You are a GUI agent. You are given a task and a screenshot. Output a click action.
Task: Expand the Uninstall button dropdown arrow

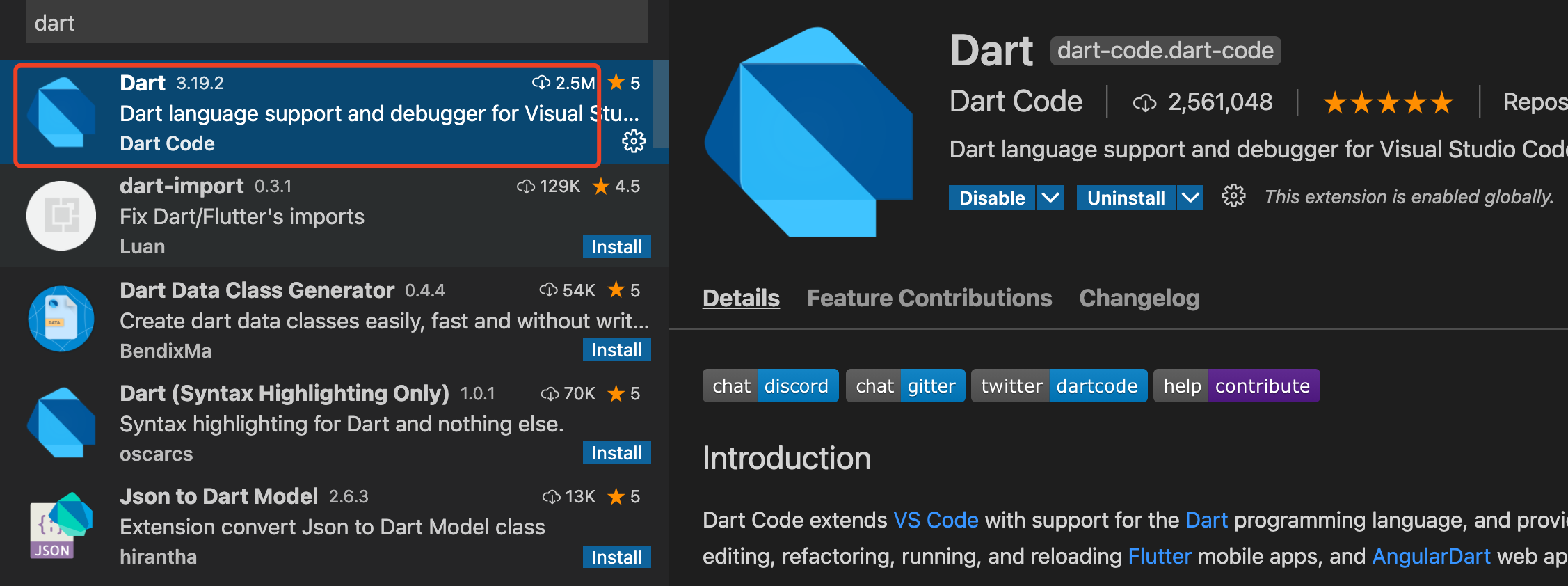tap(1190, 198)
